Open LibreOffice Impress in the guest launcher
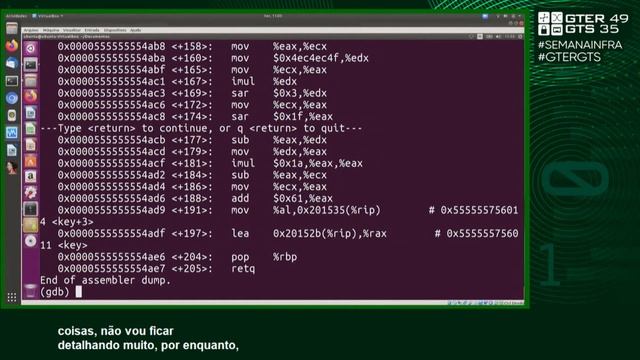Viewport: 640px width, 360px height. (x=31, y=144)
